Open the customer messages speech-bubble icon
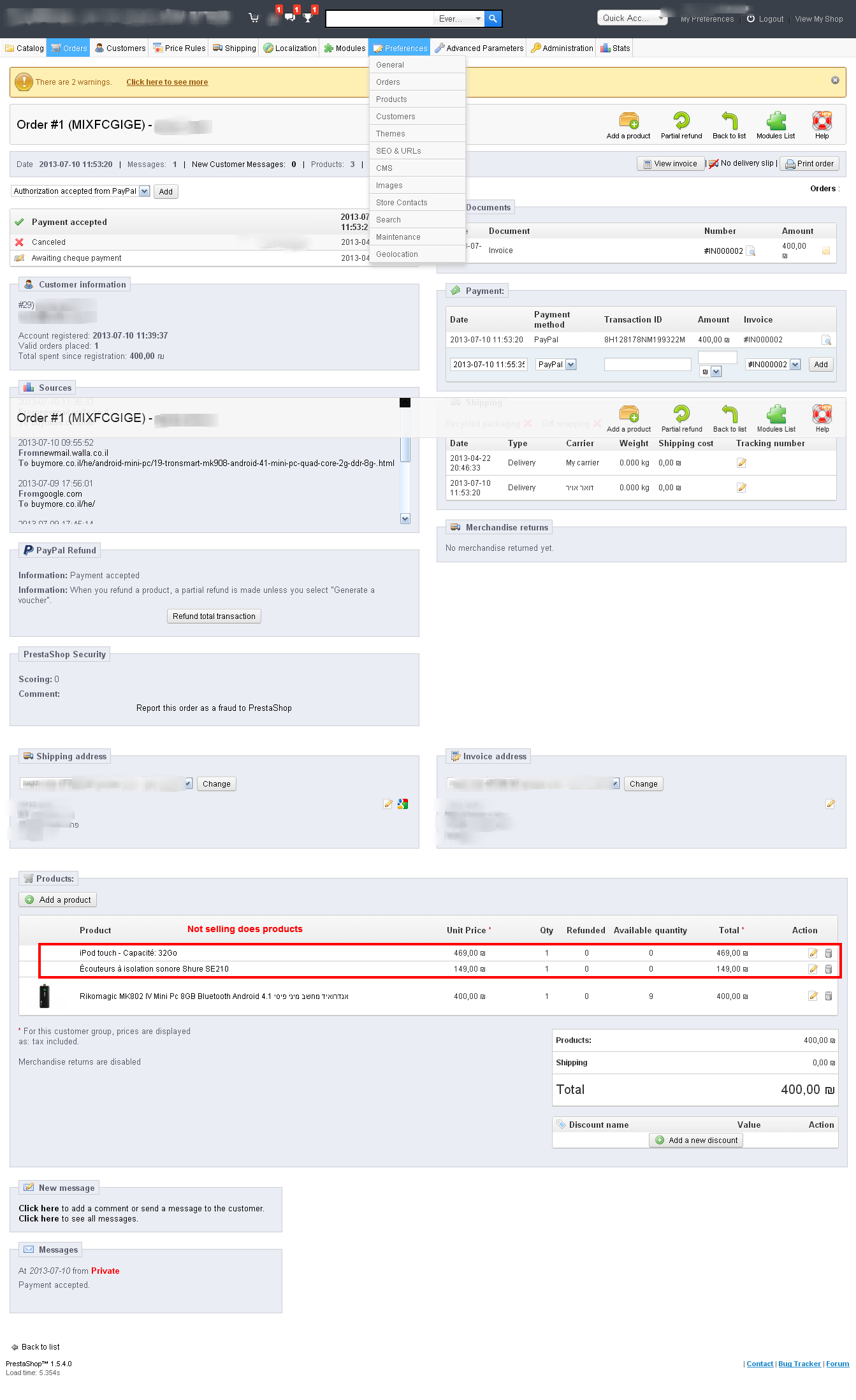 [290, 17]
